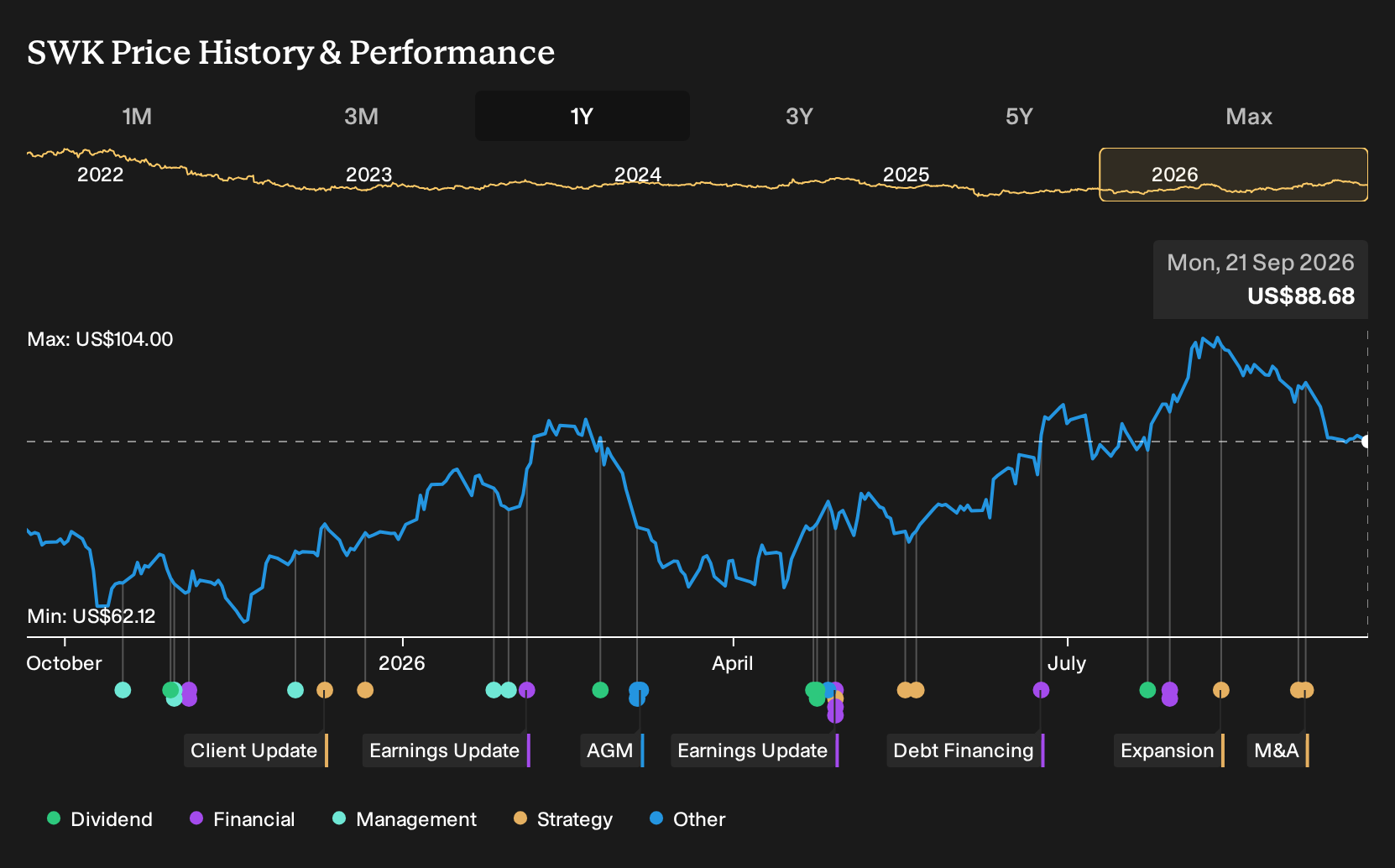
Task: Show the Max time range
Action: pos(1249,116)
